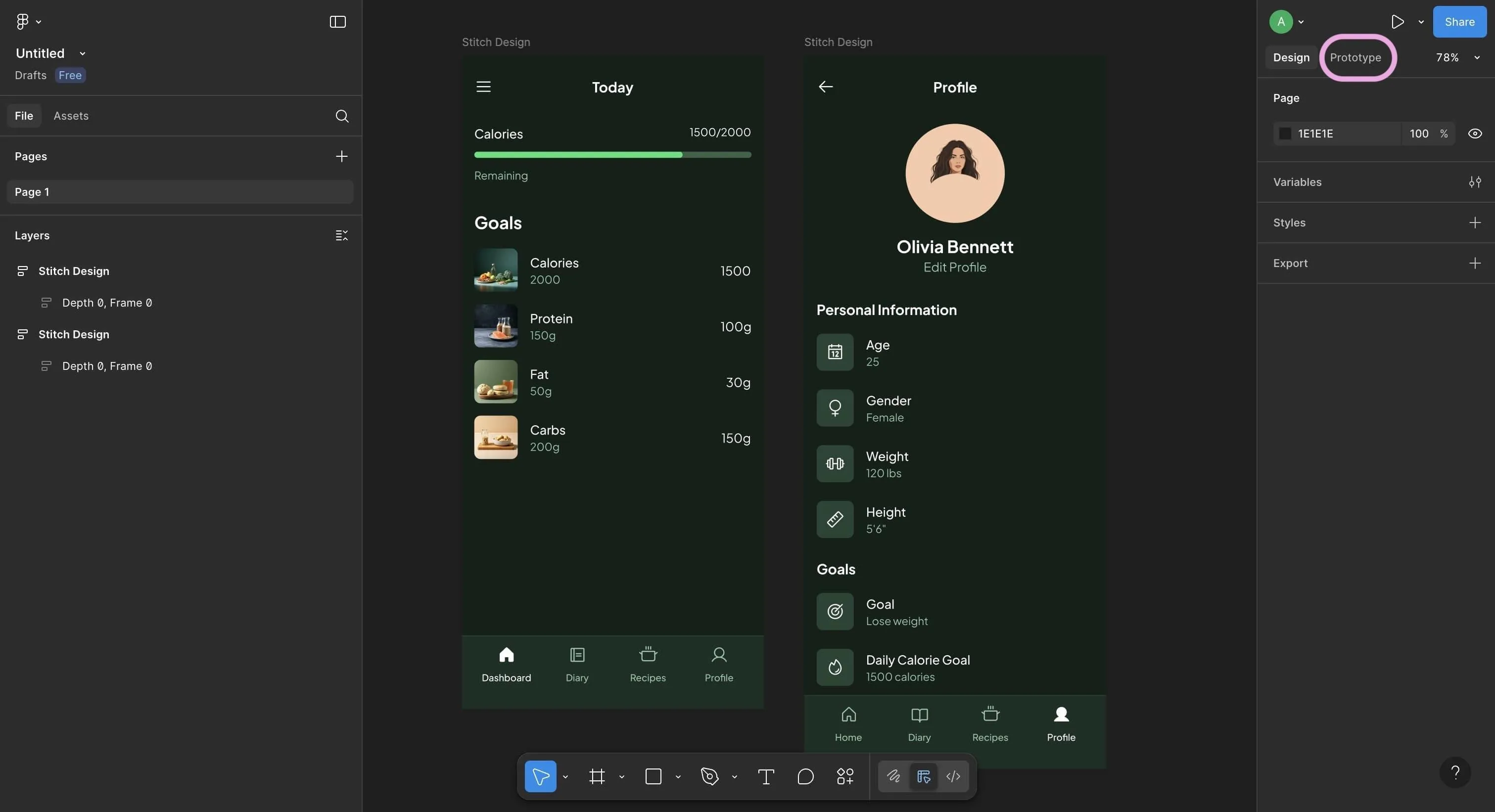Select the Text tool
This screenshot has width=1495, height=812.
(x=765, y=776)
